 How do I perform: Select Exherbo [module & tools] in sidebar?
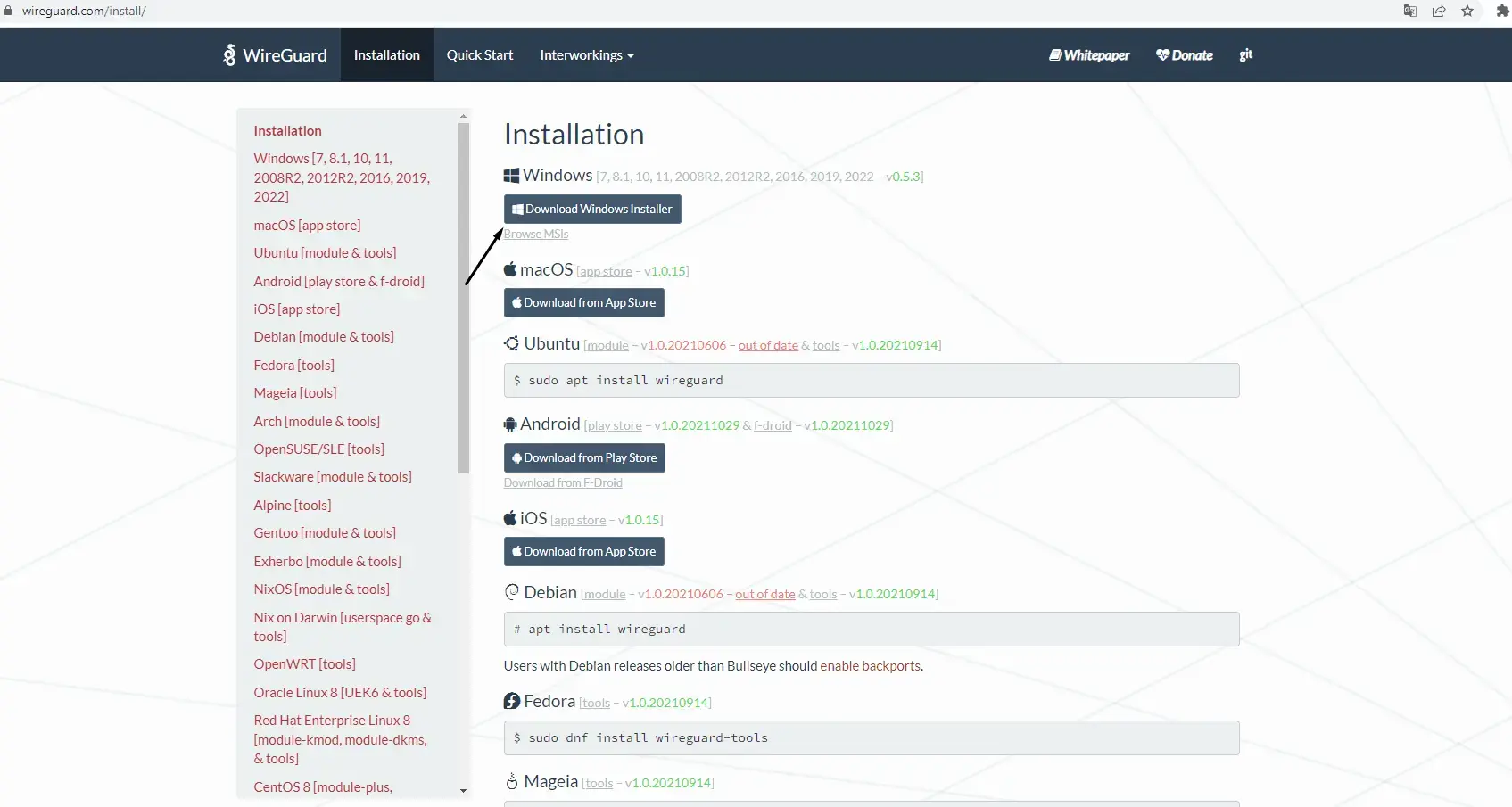(327, 561)
